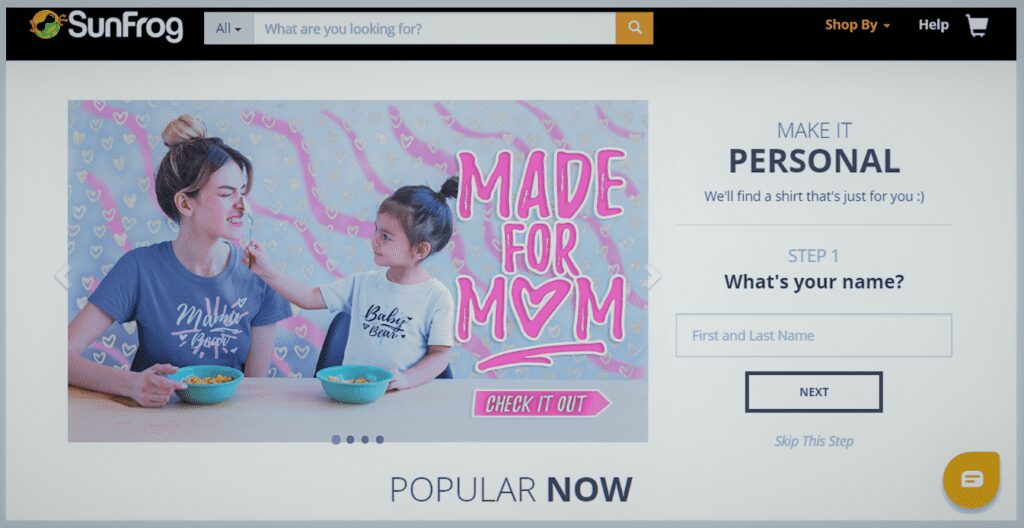Focus the What are you looking for search box
This screenshot has width=1024, height=528.
pyautogui.click(x=434, y=28)
